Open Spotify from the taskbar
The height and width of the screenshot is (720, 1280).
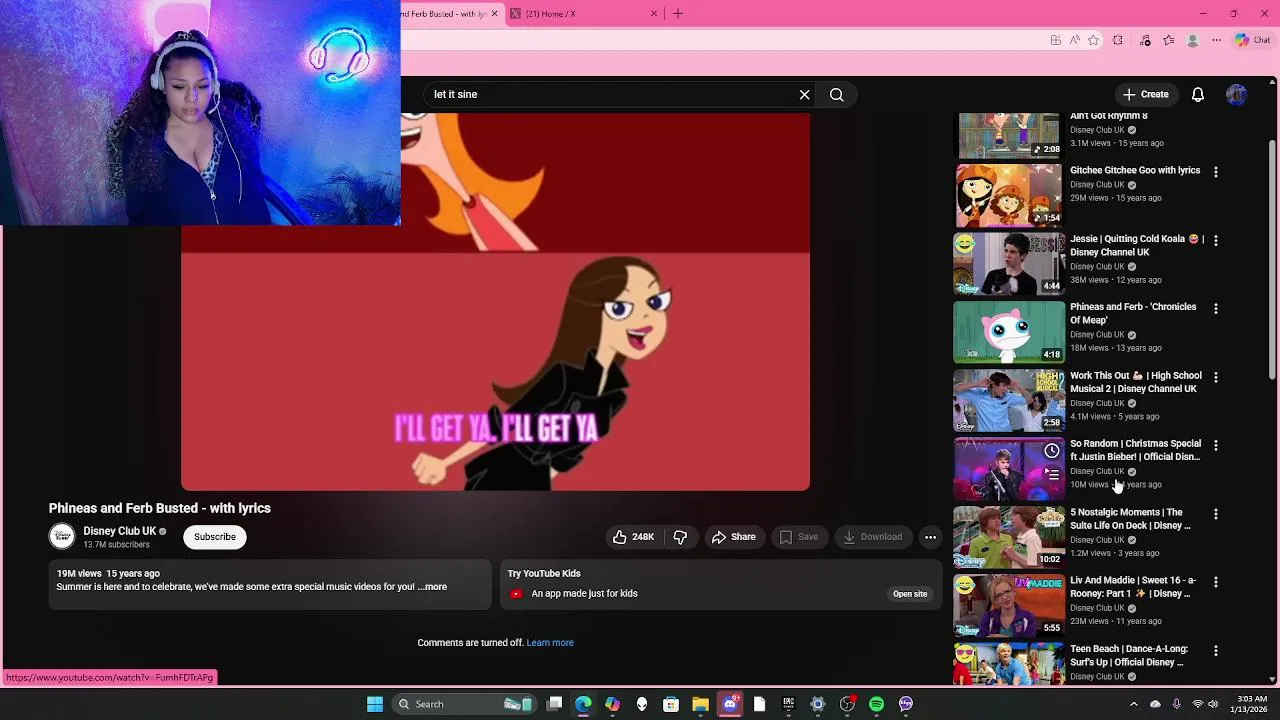pyautogui.click(x=876, y=704)
